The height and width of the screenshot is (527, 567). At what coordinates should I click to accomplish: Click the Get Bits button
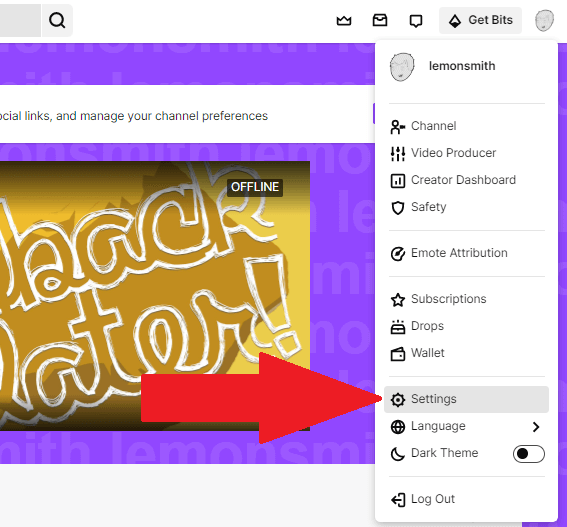480,21
